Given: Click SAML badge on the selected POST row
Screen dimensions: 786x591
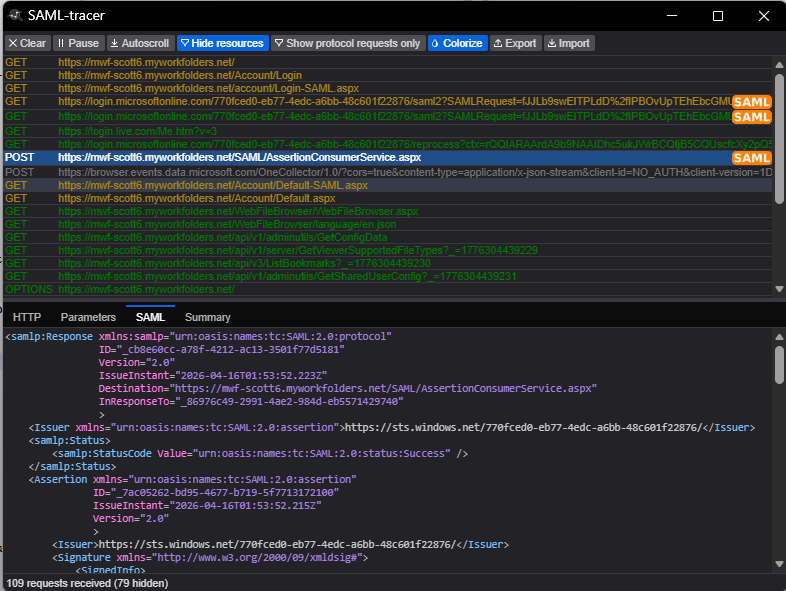Looking at the screenshot, I should (x=751, y=158).
